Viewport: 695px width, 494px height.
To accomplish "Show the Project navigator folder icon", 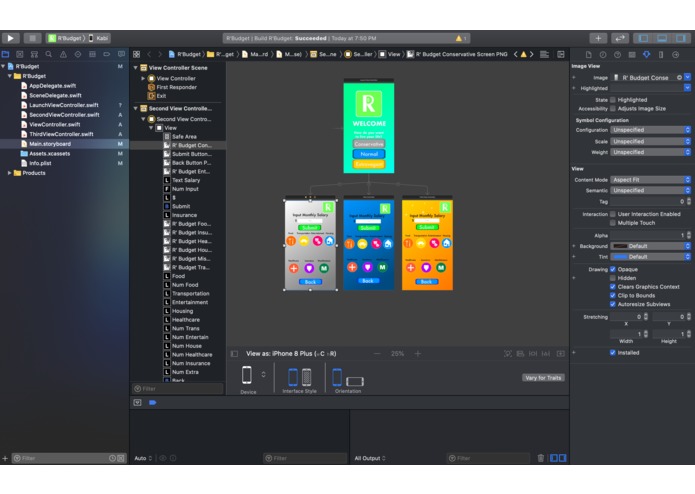I will (x=5, y=54).
